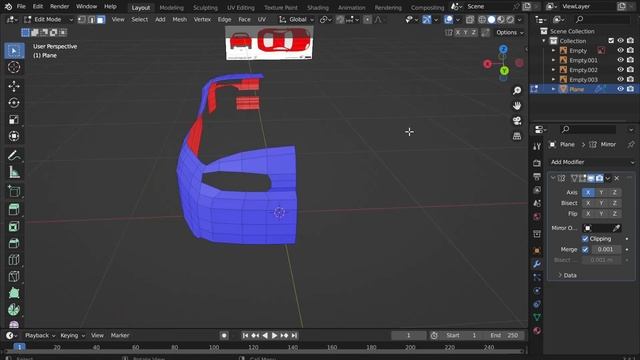Toggle Flip X button

click(x=588, y=213)
